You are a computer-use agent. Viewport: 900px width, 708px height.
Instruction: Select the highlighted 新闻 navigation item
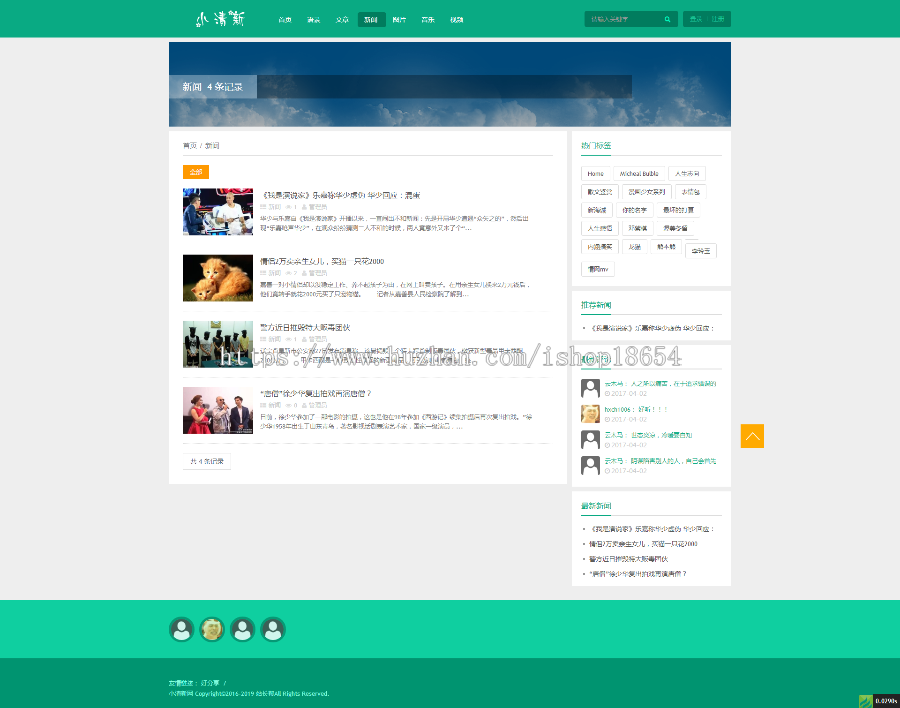tap(371, 20)
